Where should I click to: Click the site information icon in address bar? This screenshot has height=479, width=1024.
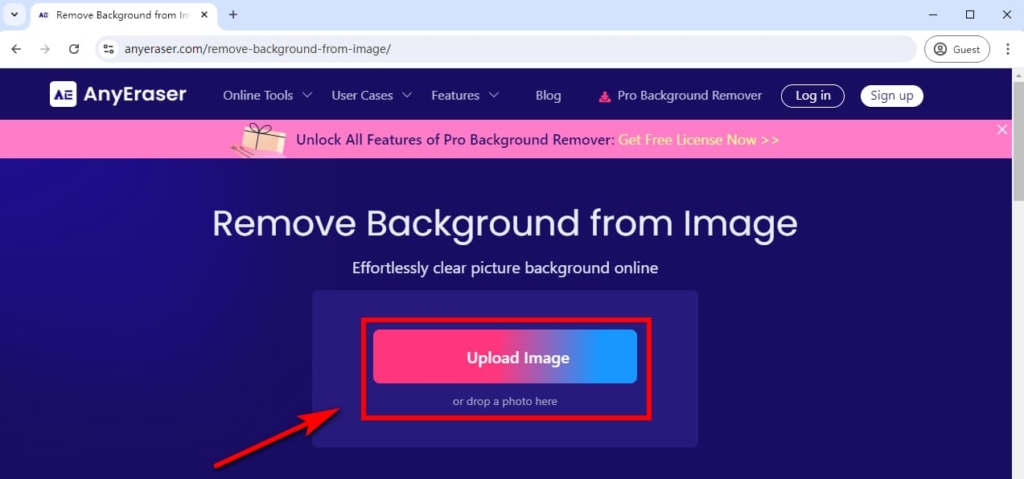(x=109, y=49)
